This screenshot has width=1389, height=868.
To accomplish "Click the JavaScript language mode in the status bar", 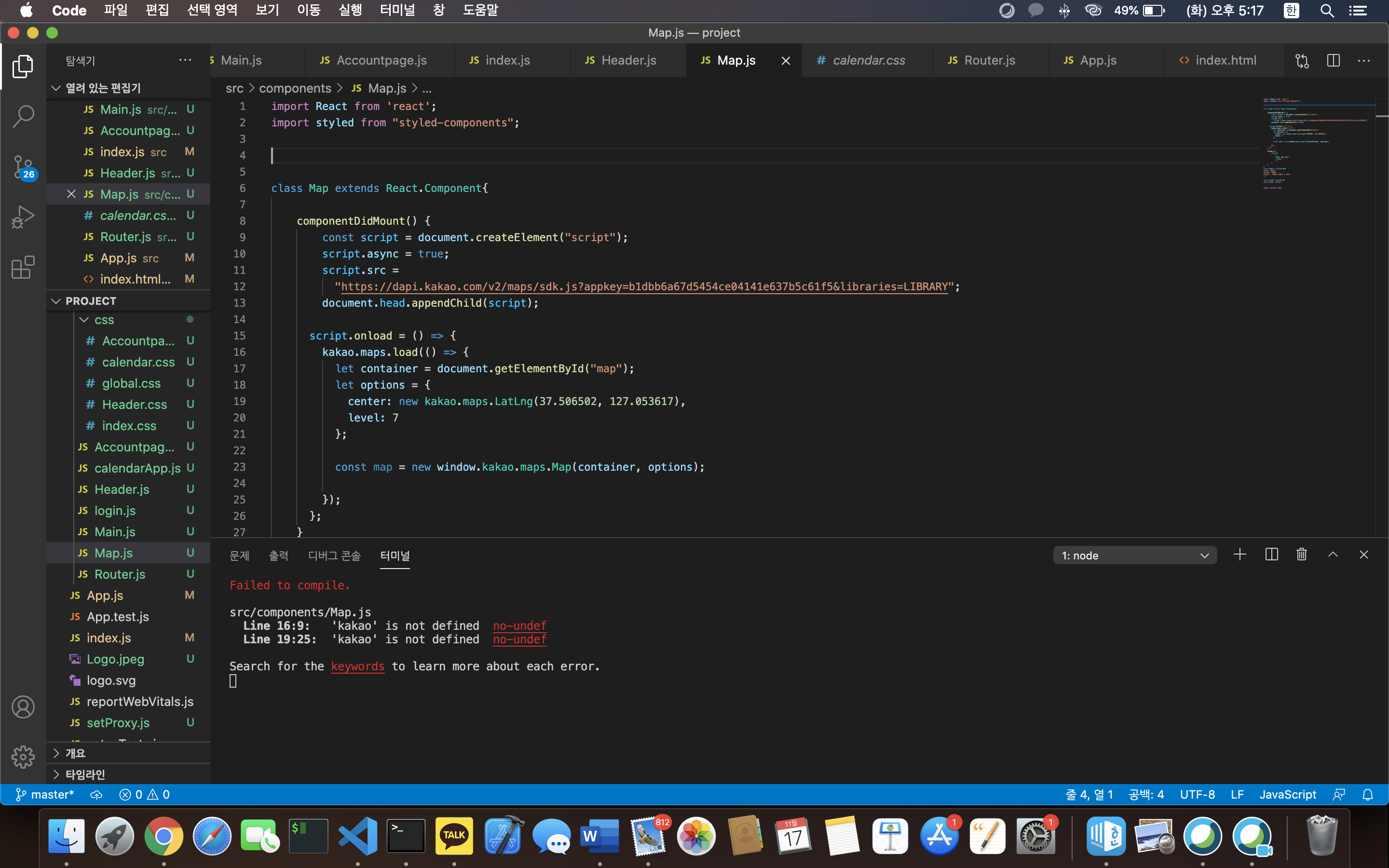I will (1287, 795).
